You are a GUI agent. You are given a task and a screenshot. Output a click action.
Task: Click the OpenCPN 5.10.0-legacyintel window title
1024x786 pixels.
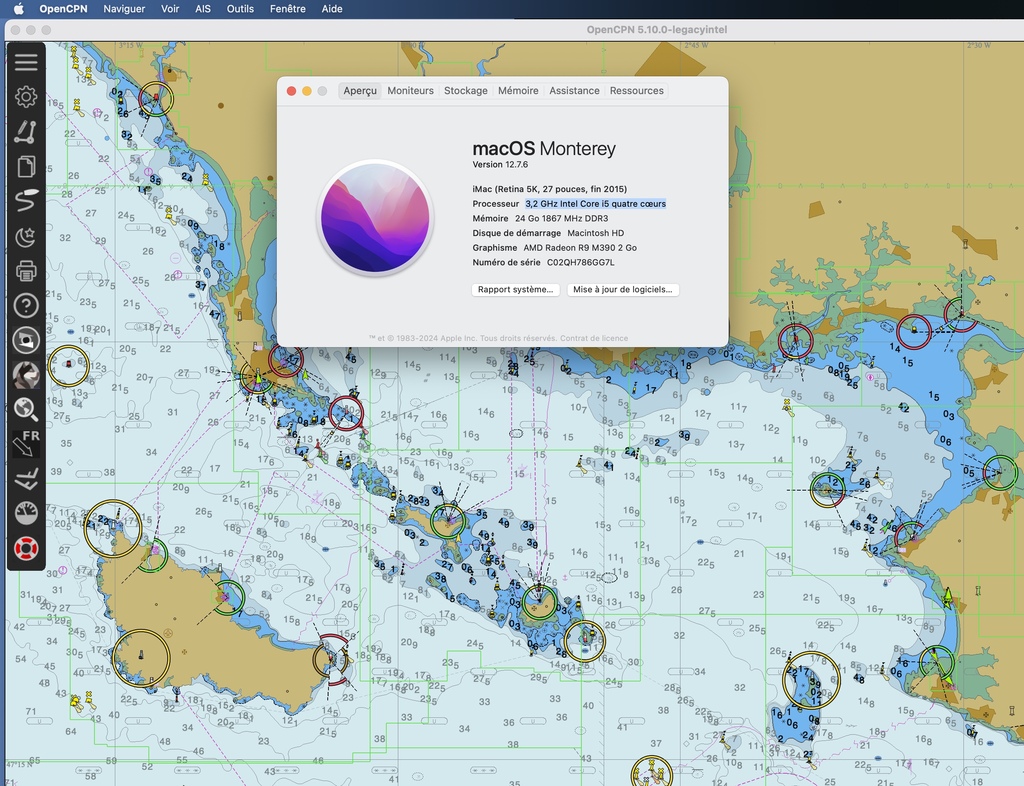[x=656, y=29]
